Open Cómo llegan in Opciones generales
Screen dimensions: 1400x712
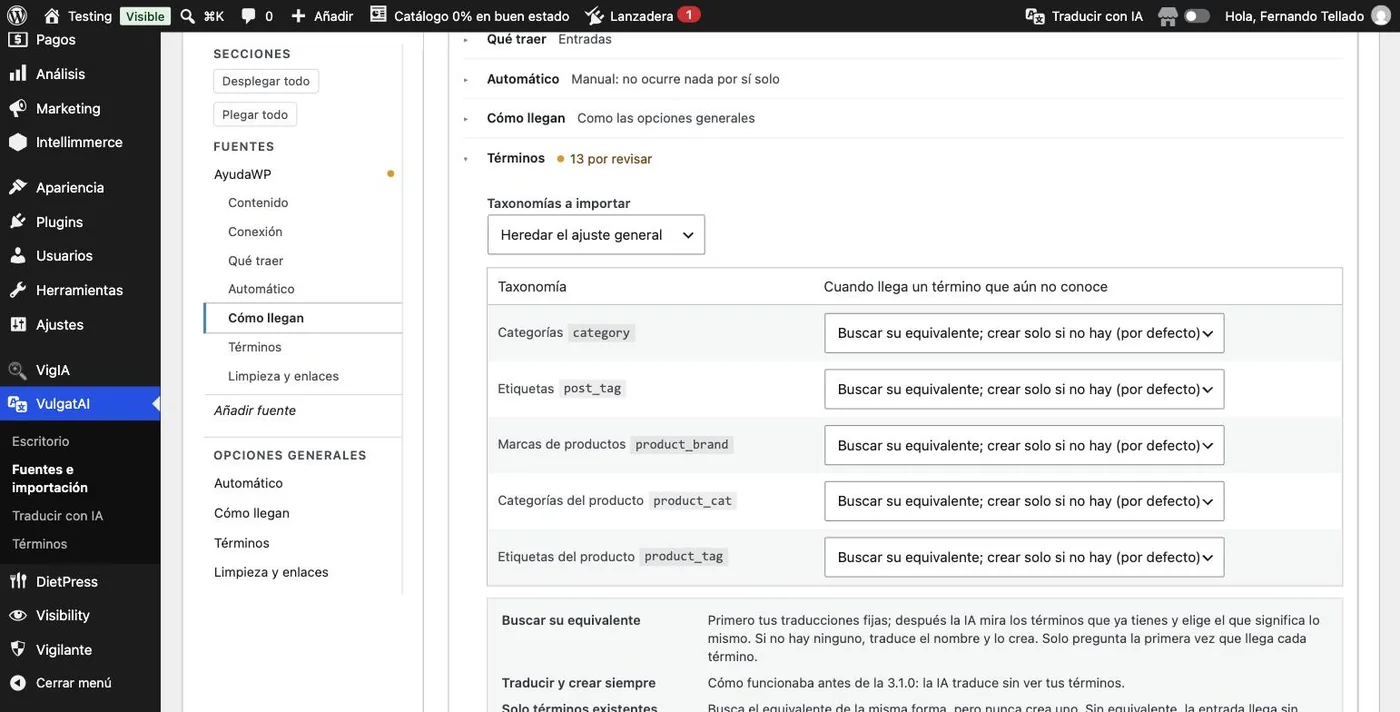point(252,513)
